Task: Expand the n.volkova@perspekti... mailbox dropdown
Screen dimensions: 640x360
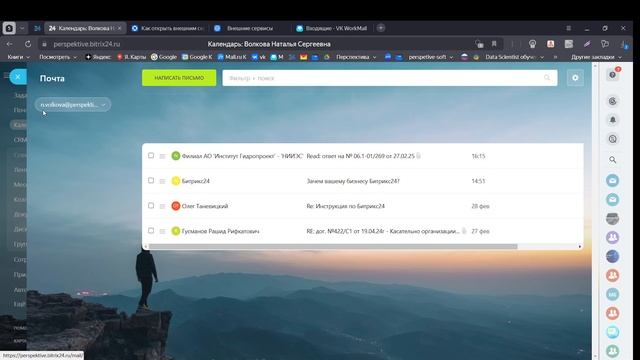Action: pyautogui.click(x=73, y=104)
